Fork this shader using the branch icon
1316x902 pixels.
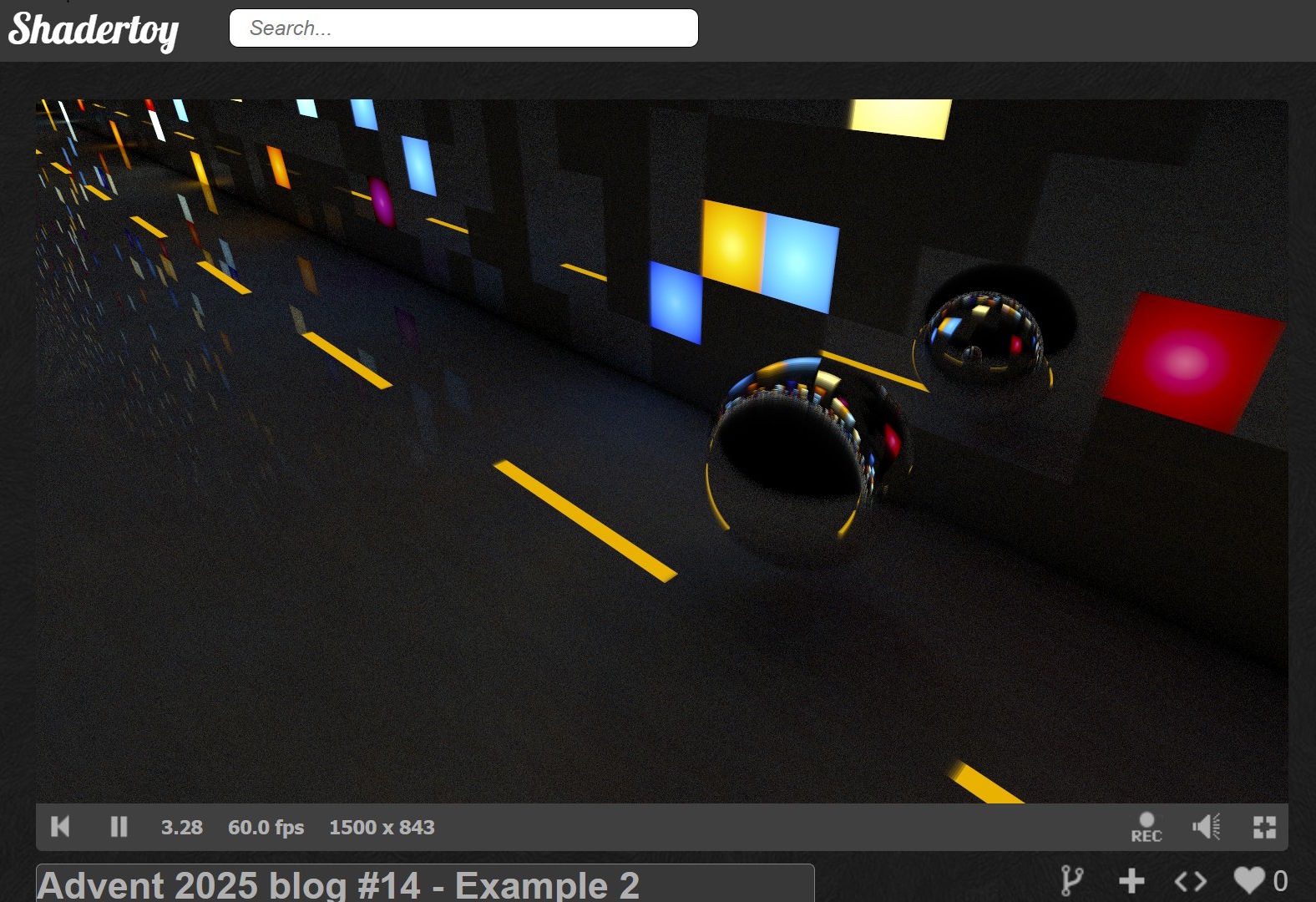pyautogui.click(x=1071, y=880)
